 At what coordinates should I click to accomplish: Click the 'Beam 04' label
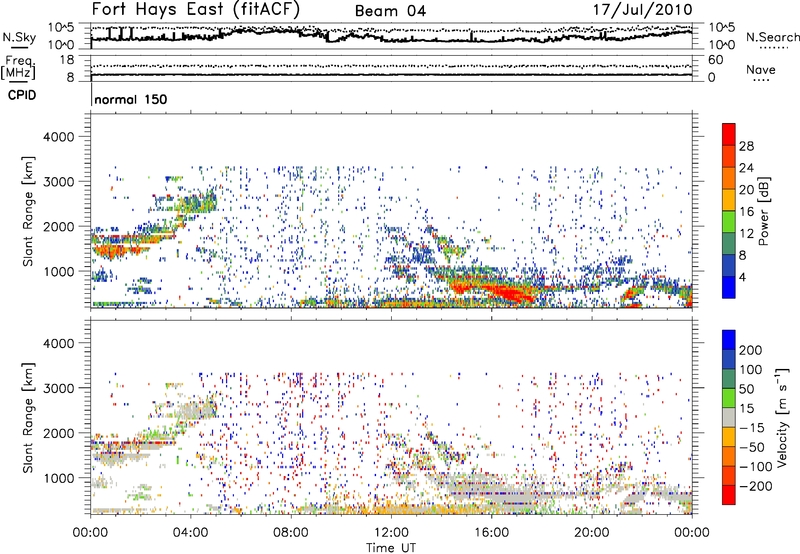pyautogui.click(x=390, y=11)
